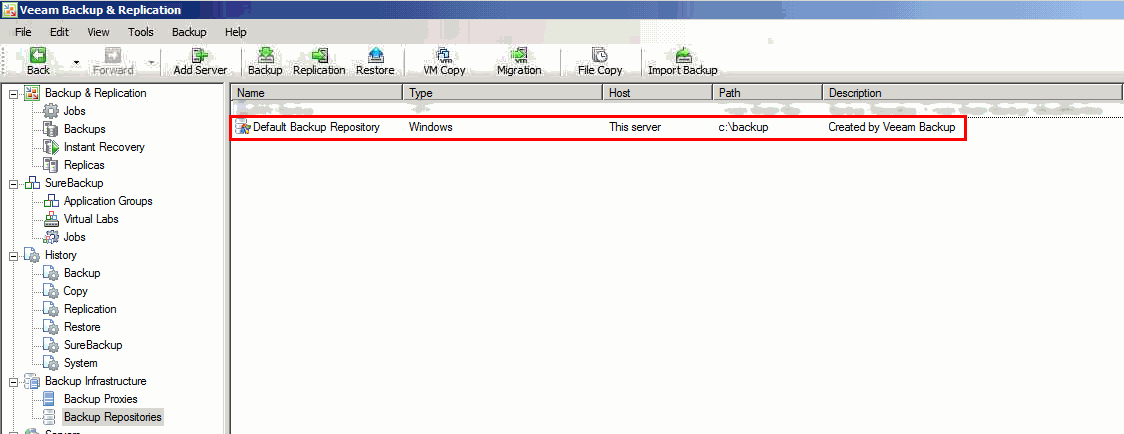This screenshot has width=1124, height=434.
Task: Select Jobs under SureBackup
Action: (75, 237)
